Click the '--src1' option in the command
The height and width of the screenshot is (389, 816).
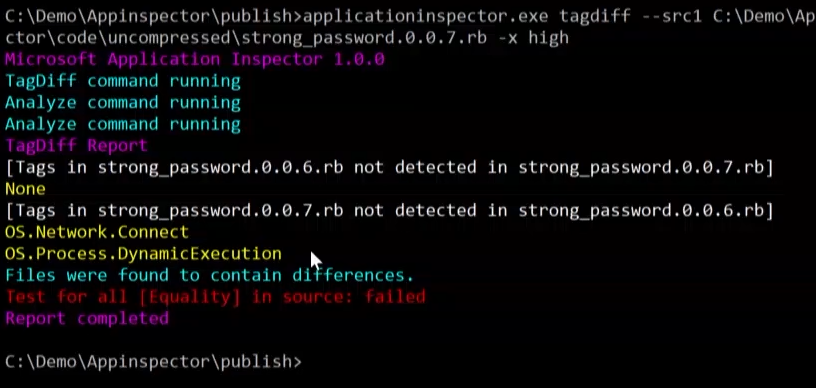click(x=671, y=16)
